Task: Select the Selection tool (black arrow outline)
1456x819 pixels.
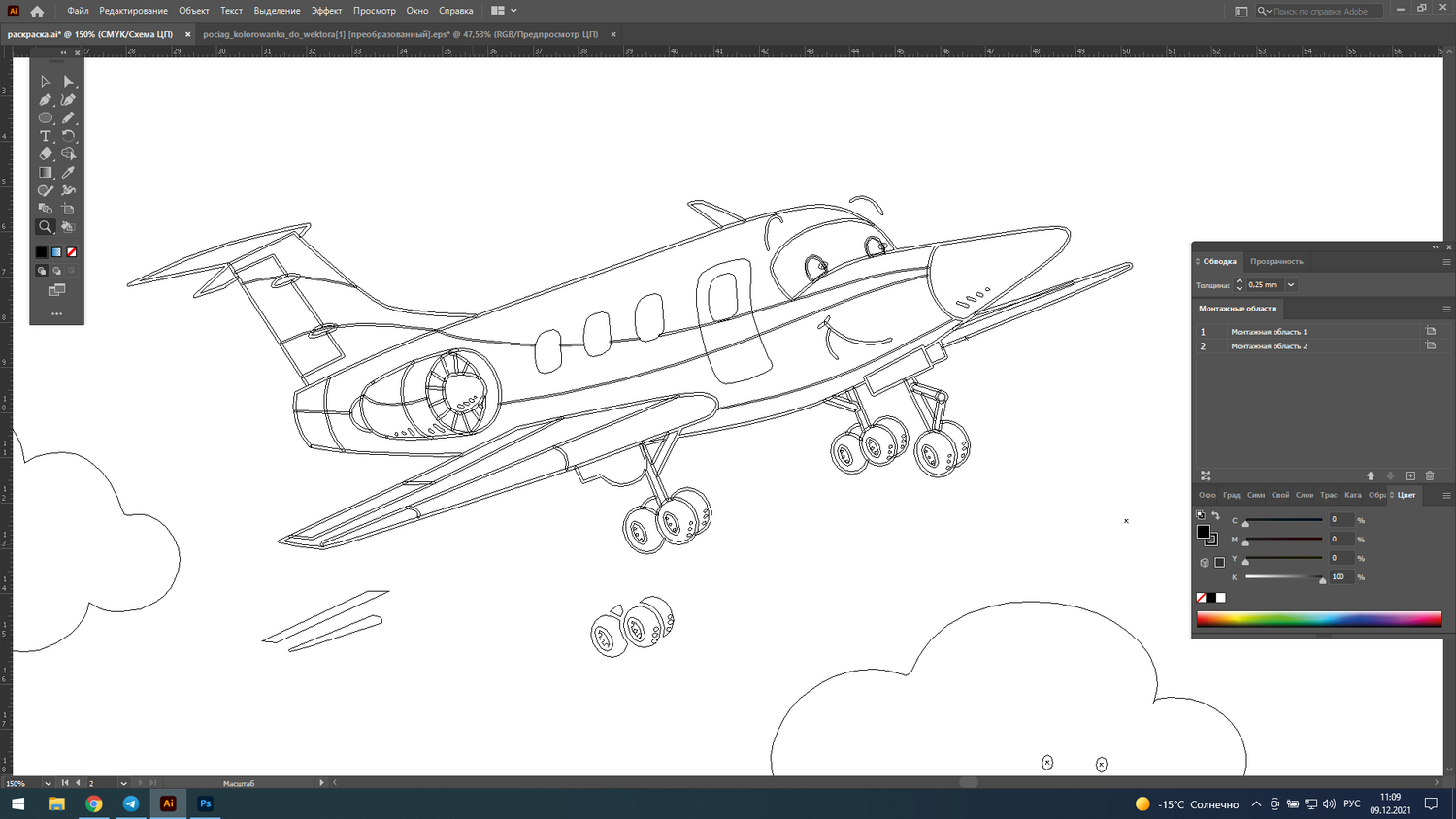Action: (x=45, y=82)
